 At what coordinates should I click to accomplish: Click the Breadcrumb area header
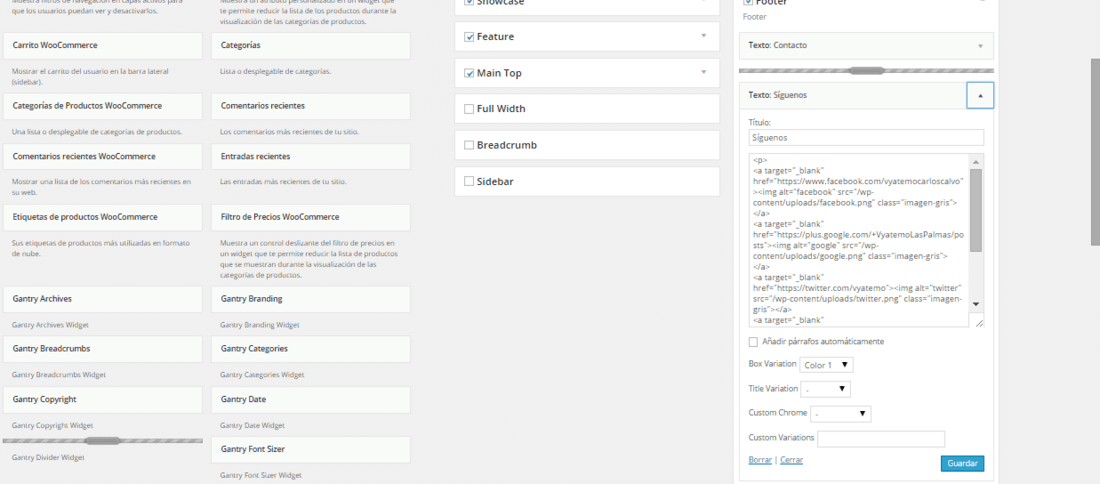(587, 145)
